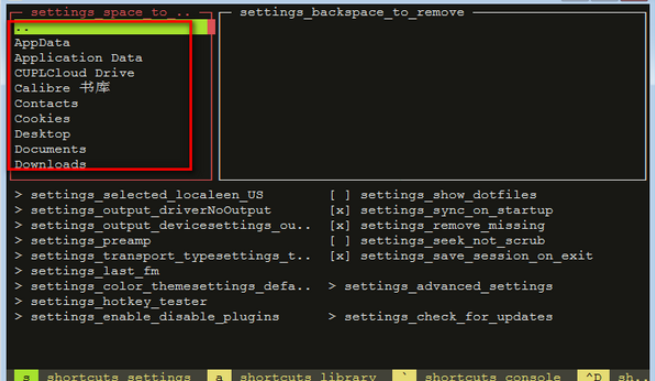Open settings_transport_type option
655x381 pixels.
162,256
